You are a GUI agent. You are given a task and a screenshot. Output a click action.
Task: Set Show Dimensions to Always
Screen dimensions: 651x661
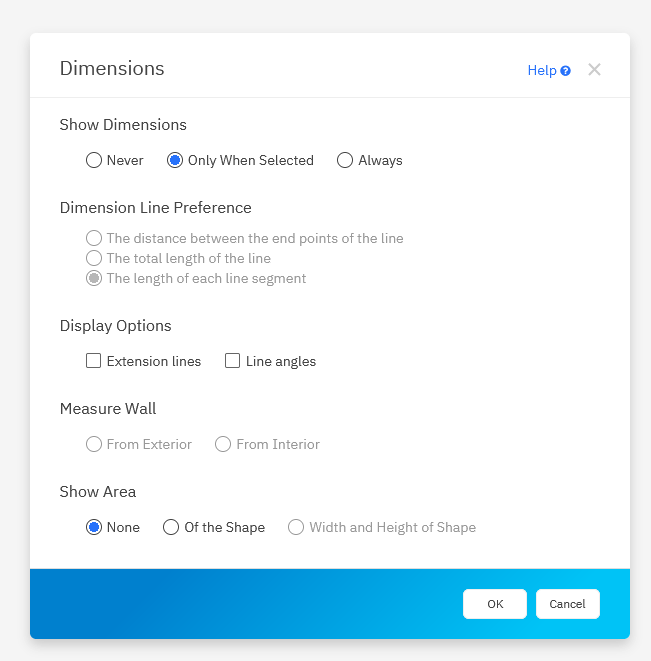[345, 160]
